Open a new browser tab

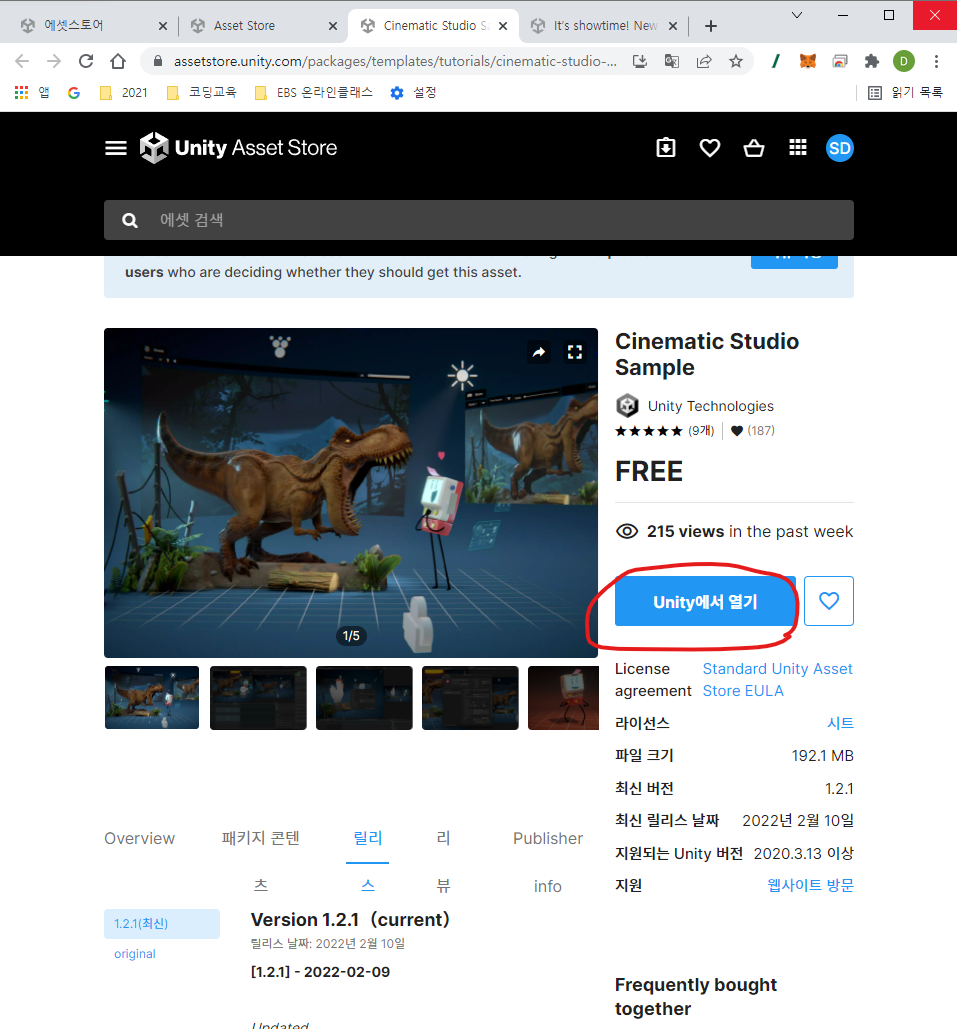(x=710, y=26)
